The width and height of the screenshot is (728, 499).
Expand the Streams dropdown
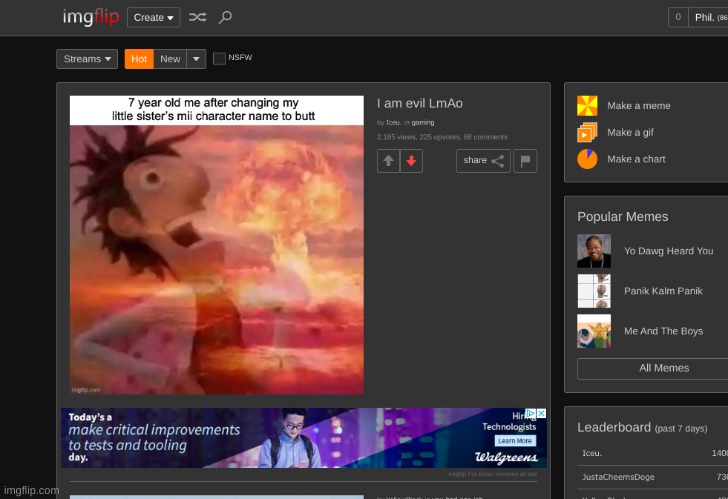point(87,59)
